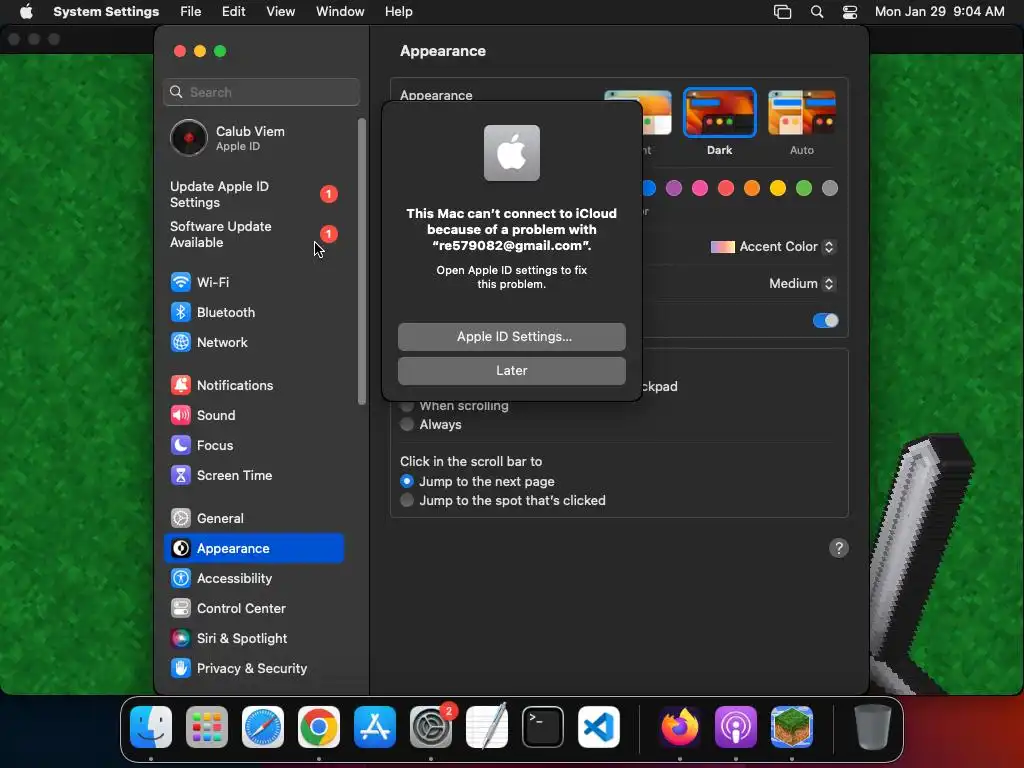Toggle the blue switch under Medium
This screenshot has width=1024, height=768.
[825, 321]
